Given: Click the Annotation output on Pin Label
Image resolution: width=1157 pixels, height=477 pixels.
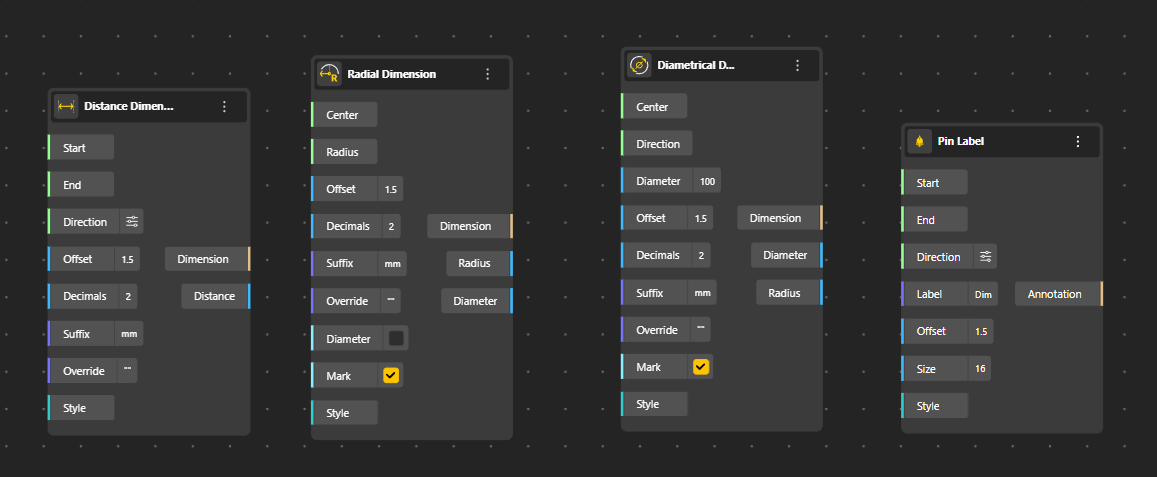Looking at the screenshot, I should [x=1055, y=294].
